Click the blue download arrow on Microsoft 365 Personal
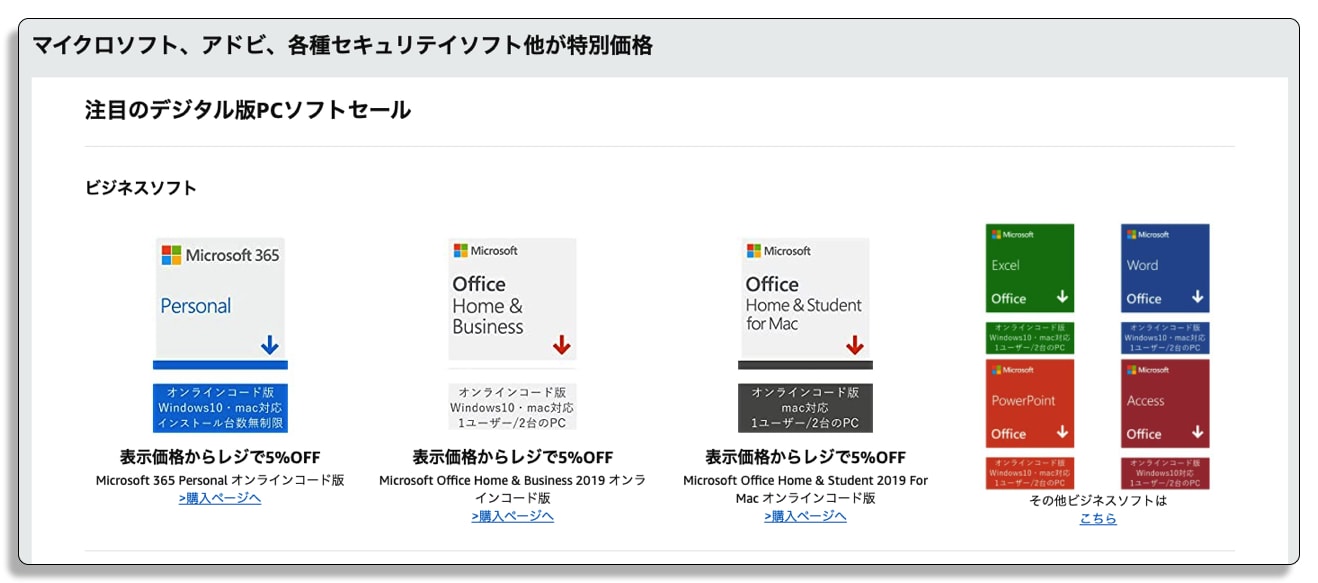The image size is (1318, 583). [269, 345]
